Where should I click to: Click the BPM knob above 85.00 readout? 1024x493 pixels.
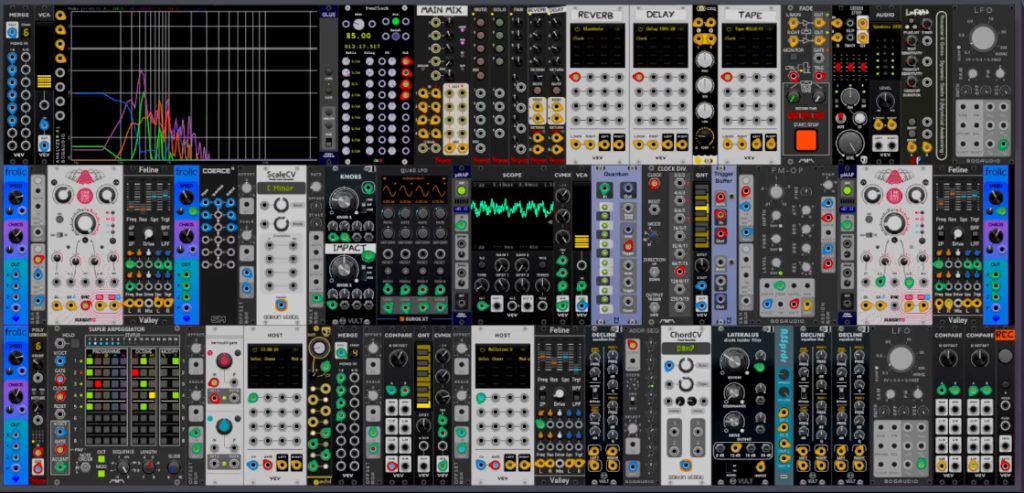click(x=357, y=22)
